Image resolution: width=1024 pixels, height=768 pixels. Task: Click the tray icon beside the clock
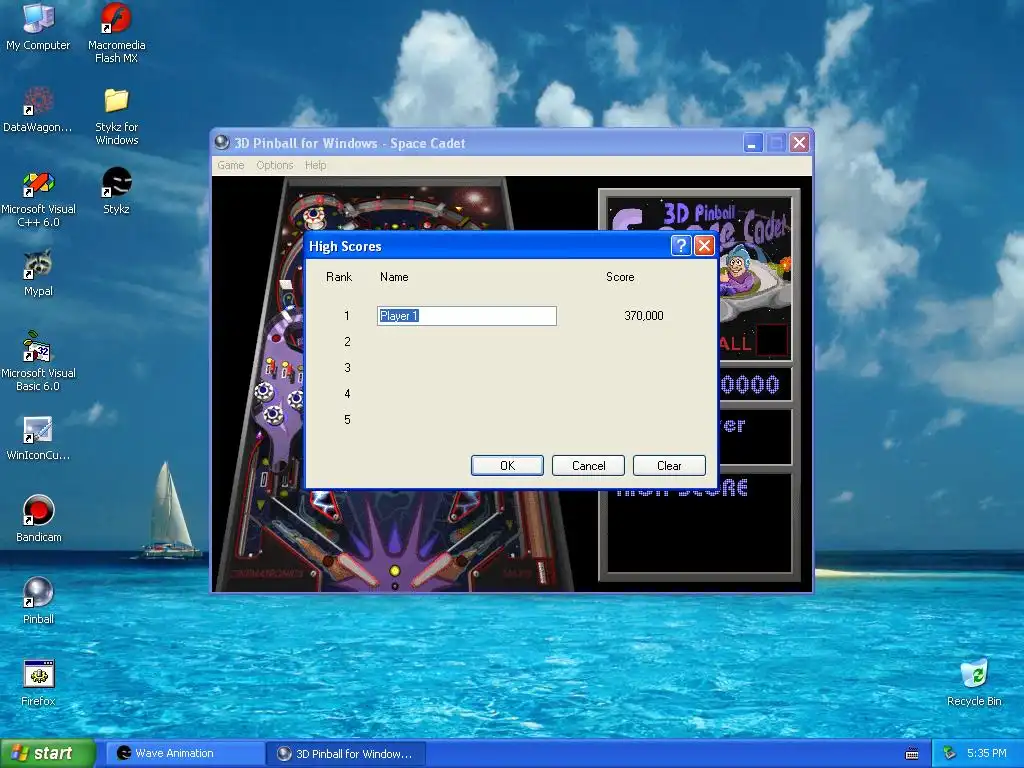[x=950, y=753]
